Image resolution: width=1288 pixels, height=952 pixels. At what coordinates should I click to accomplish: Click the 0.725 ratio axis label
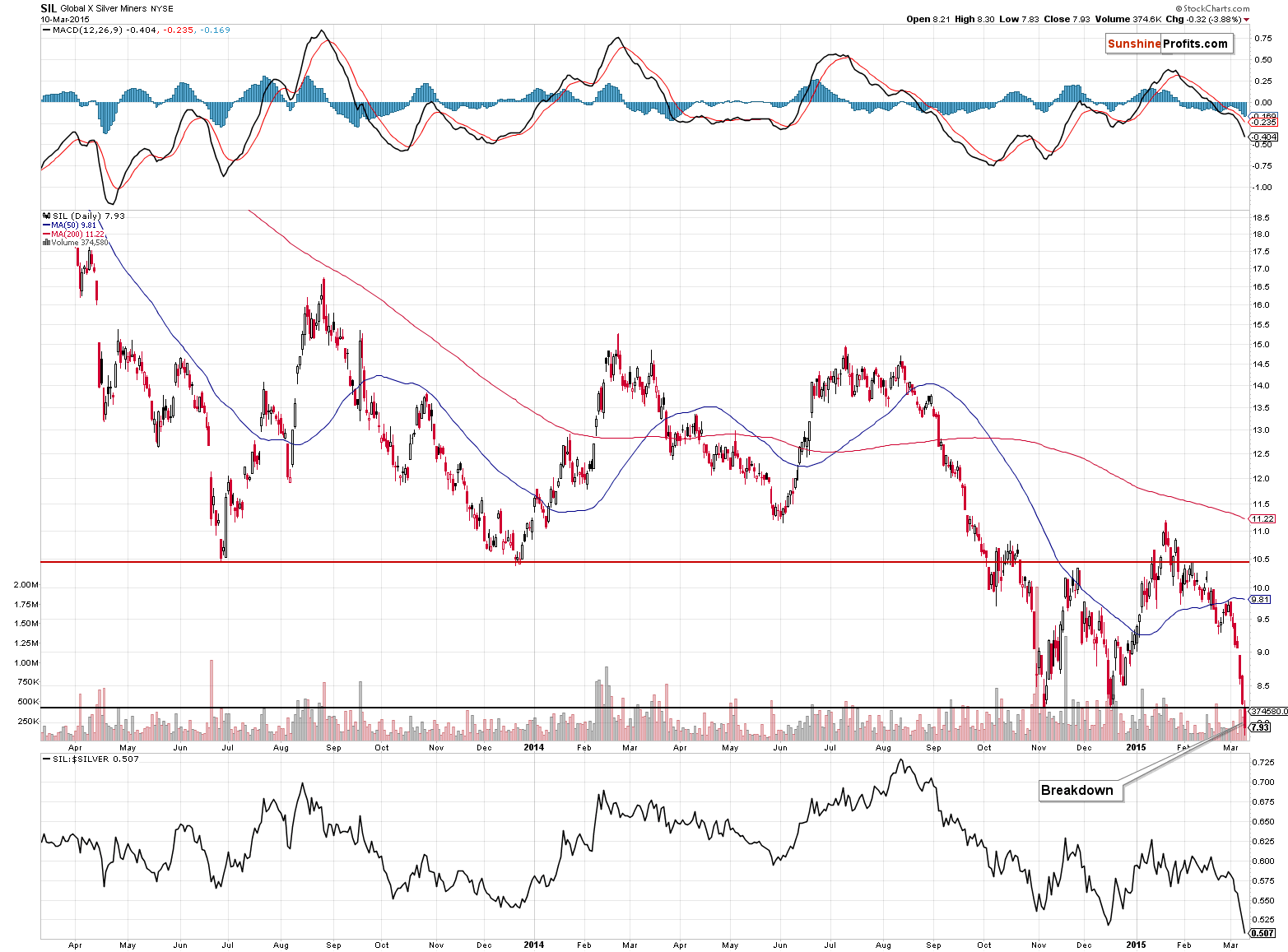1263,763
